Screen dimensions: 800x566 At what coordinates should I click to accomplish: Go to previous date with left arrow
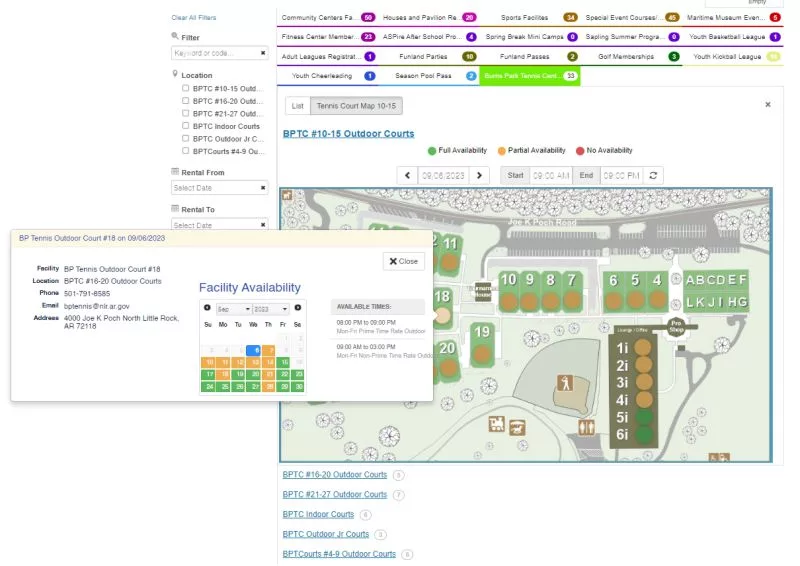(407, 175)
